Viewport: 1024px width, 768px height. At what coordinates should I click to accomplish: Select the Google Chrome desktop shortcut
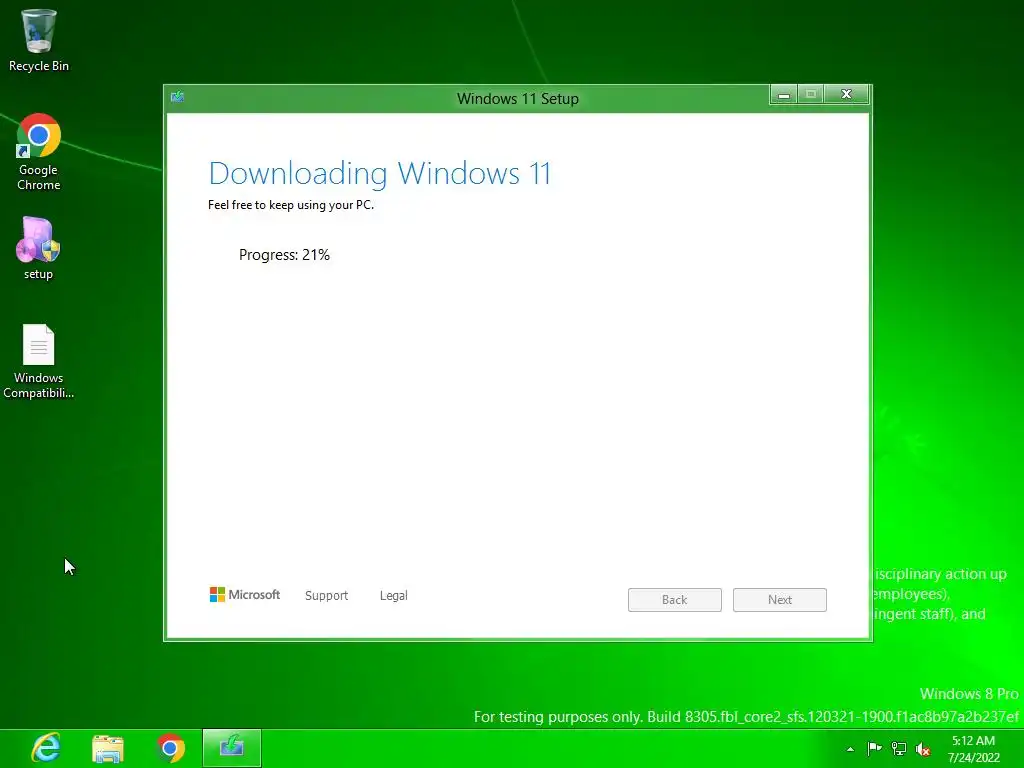(x=39, y=152)
